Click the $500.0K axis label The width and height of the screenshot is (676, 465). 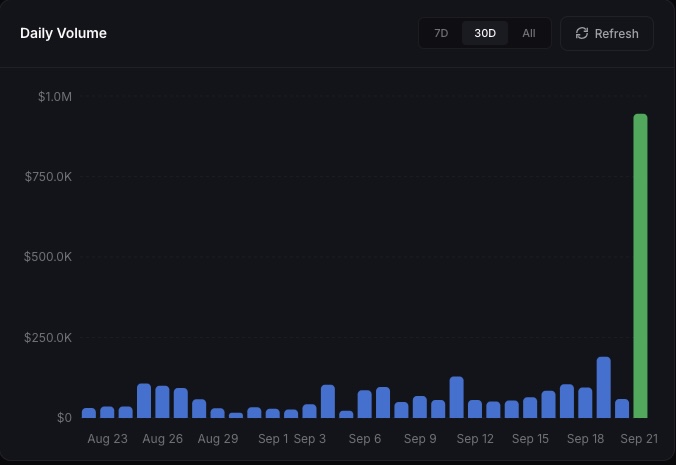pyautogui.click(x=48, y=257)
